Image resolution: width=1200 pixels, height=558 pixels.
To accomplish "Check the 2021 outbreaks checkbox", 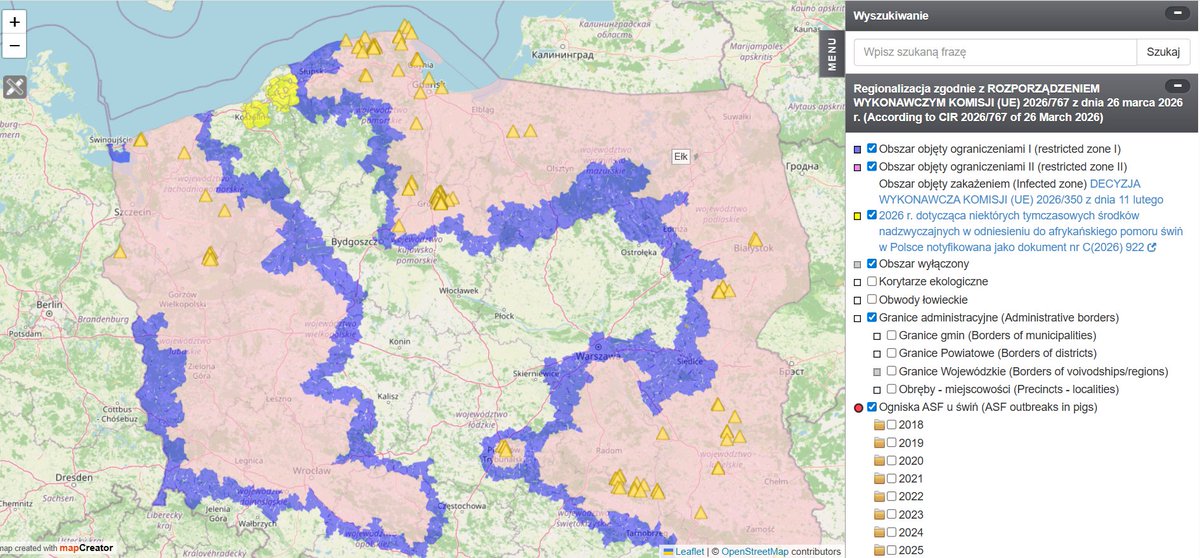I will tap(892, 479).
